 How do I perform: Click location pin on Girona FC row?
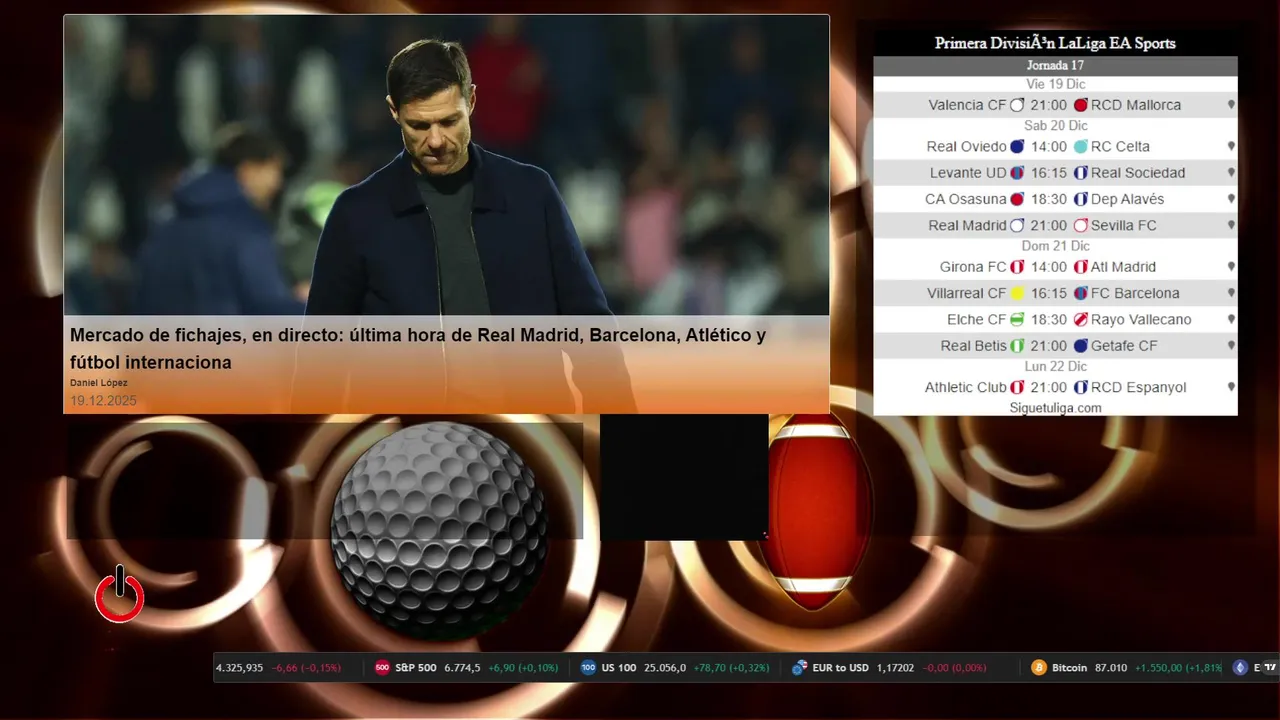click(1231, 267)
